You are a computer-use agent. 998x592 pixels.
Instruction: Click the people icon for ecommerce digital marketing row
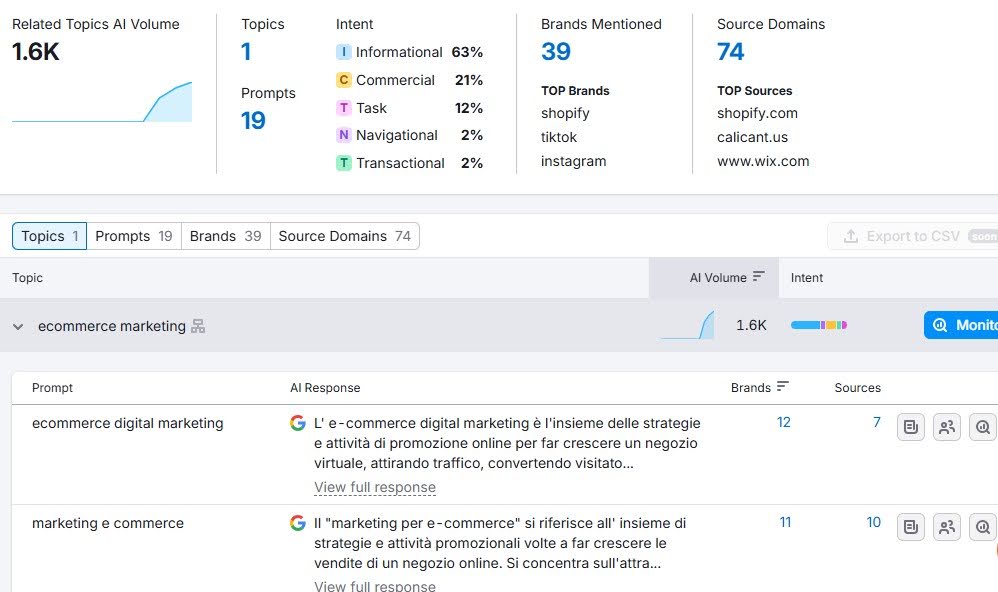pyautogui.click(x=946, y=428)
